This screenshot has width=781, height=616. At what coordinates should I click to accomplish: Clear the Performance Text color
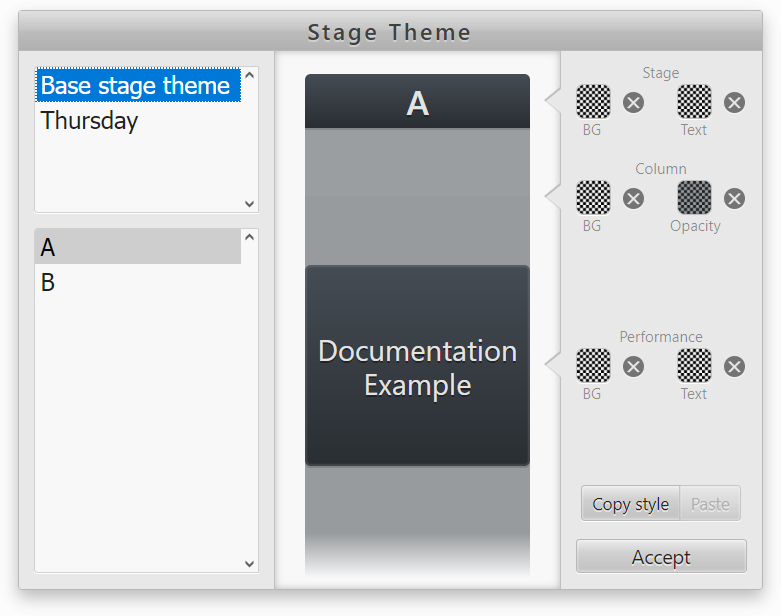[x=734, y=366]
